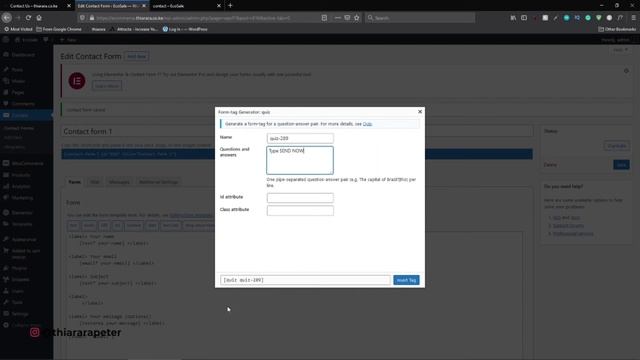This screenshot has height=360, width=640.
Task: Open Pages in the WordPress sidebar
Action: point(18,93)
